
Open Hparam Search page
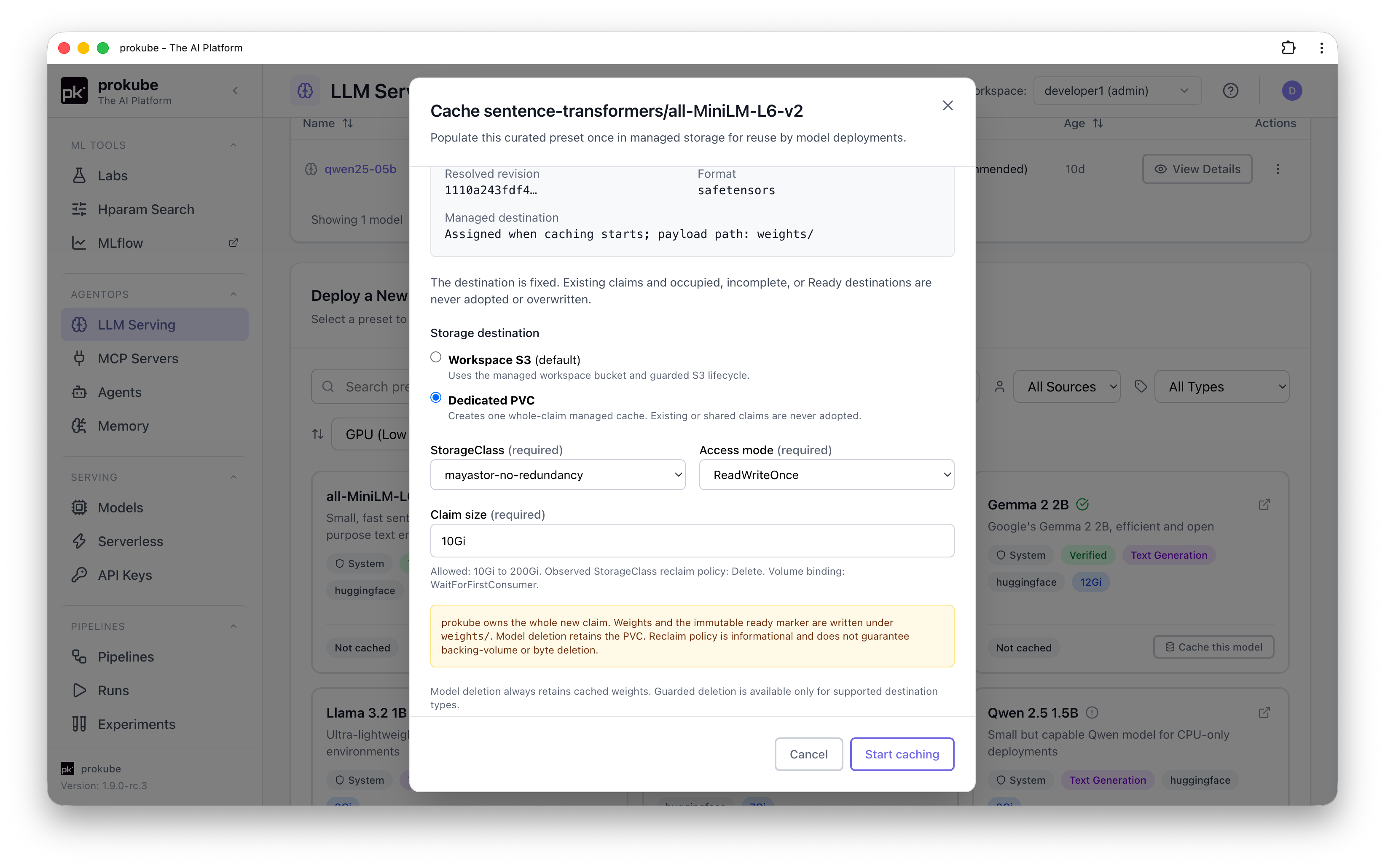click(154, 209)
